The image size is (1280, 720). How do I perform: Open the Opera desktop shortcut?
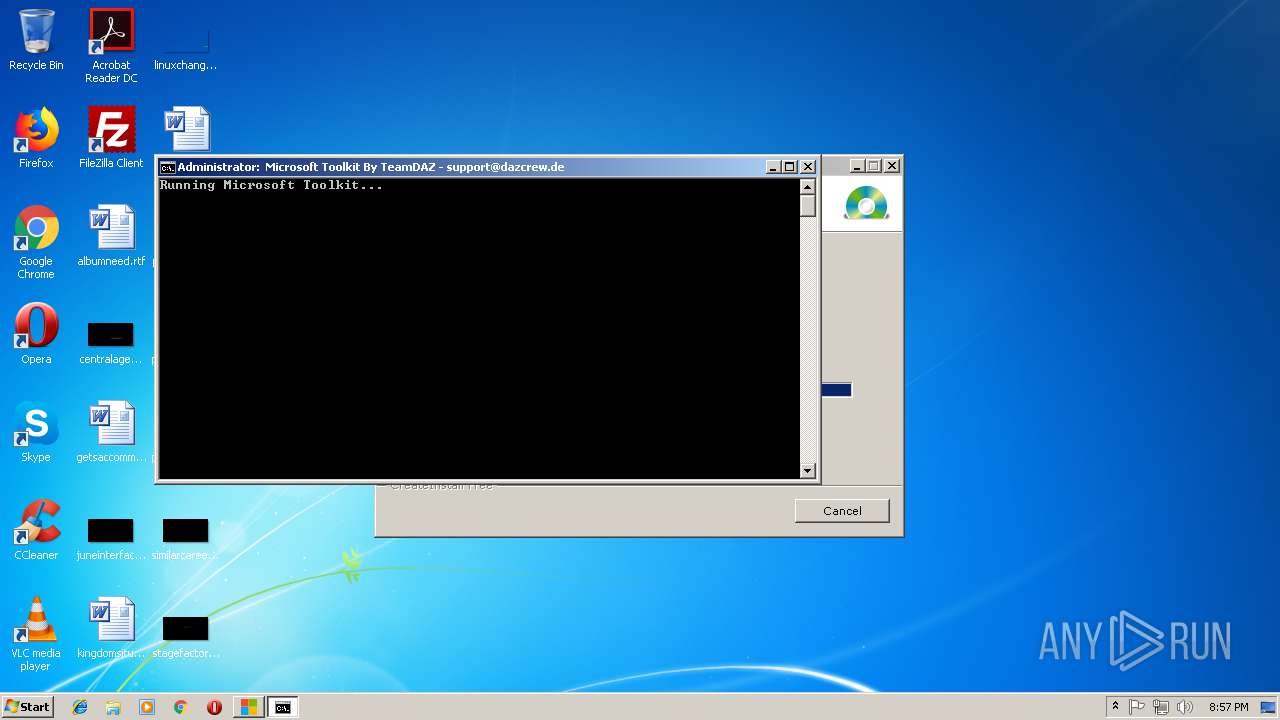tap(36, 334)
